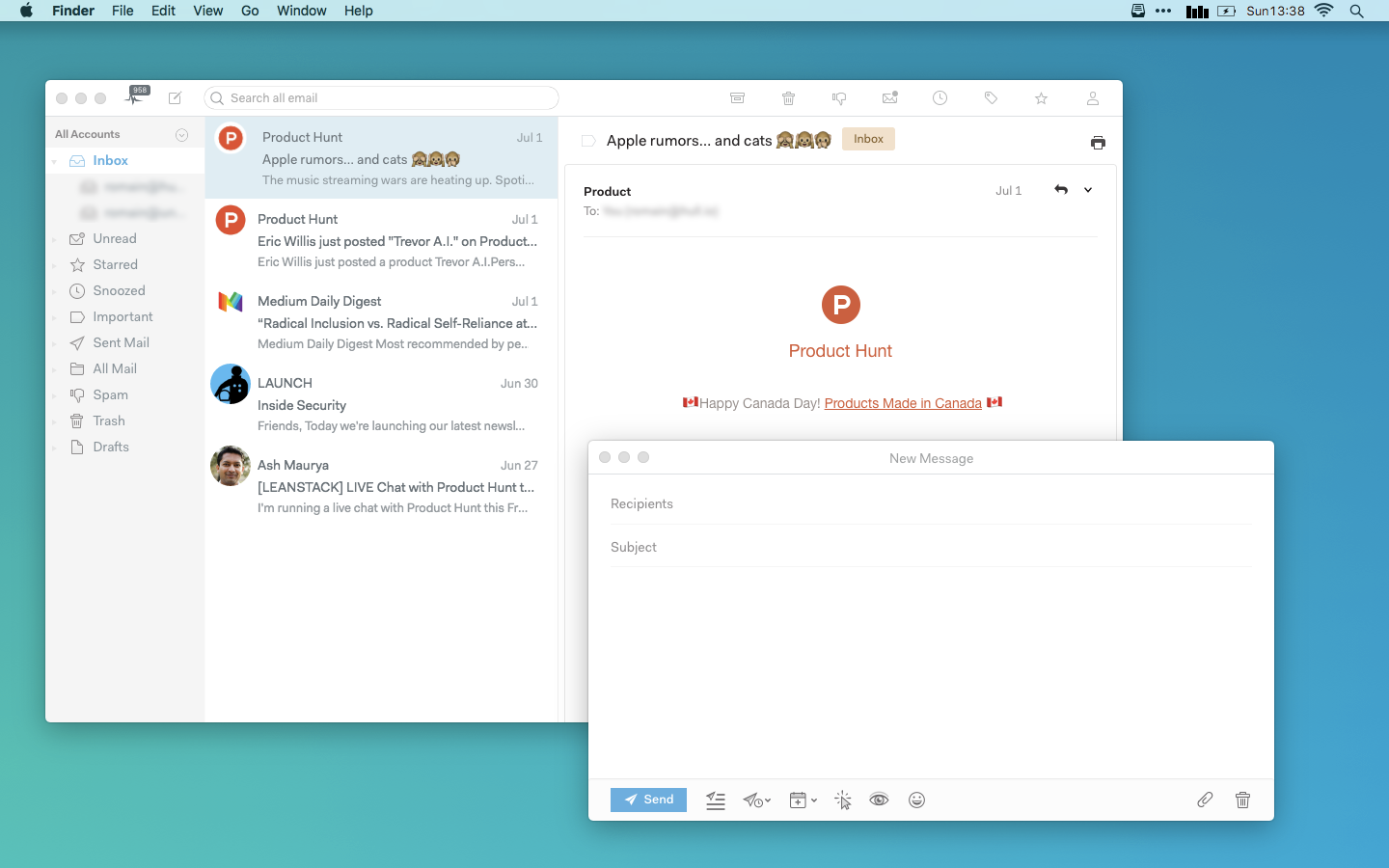
Task: Open the Starred folder
Action: tap(115, 264)
